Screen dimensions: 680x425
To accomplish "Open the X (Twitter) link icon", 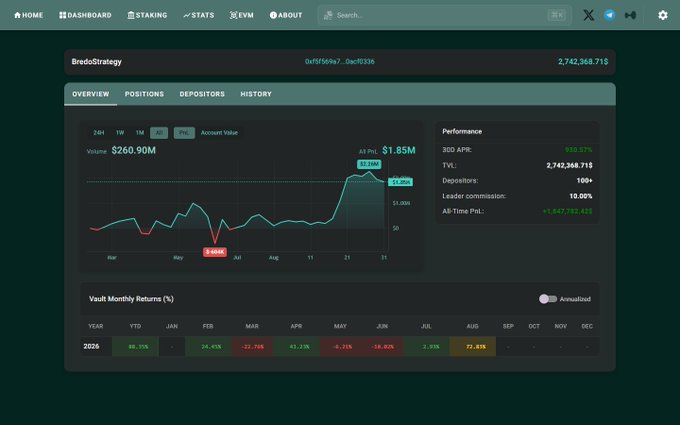I will 588,15.
